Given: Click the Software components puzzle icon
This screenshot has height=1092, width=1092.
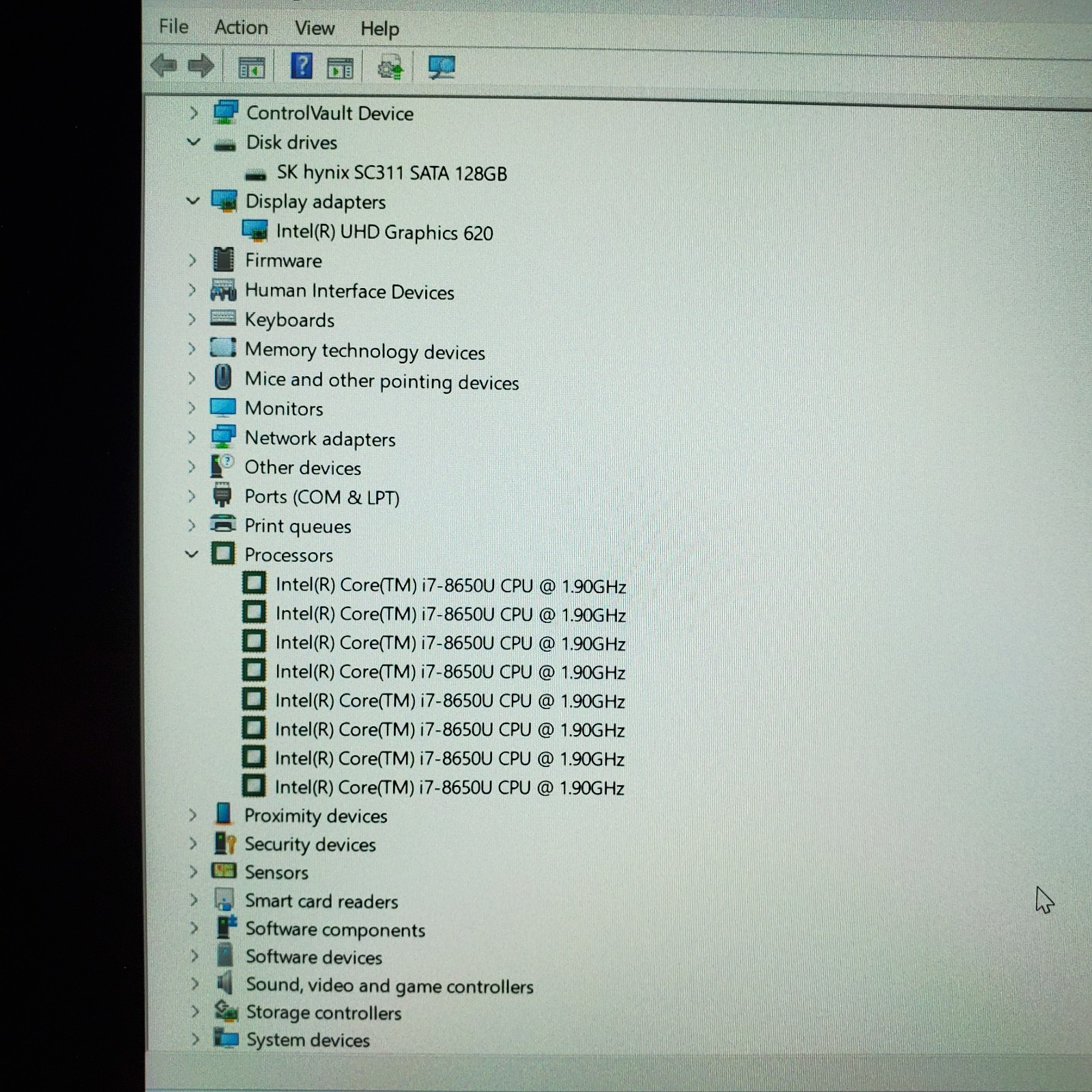Looking at the screenshot, I should (x=226, y=928).
